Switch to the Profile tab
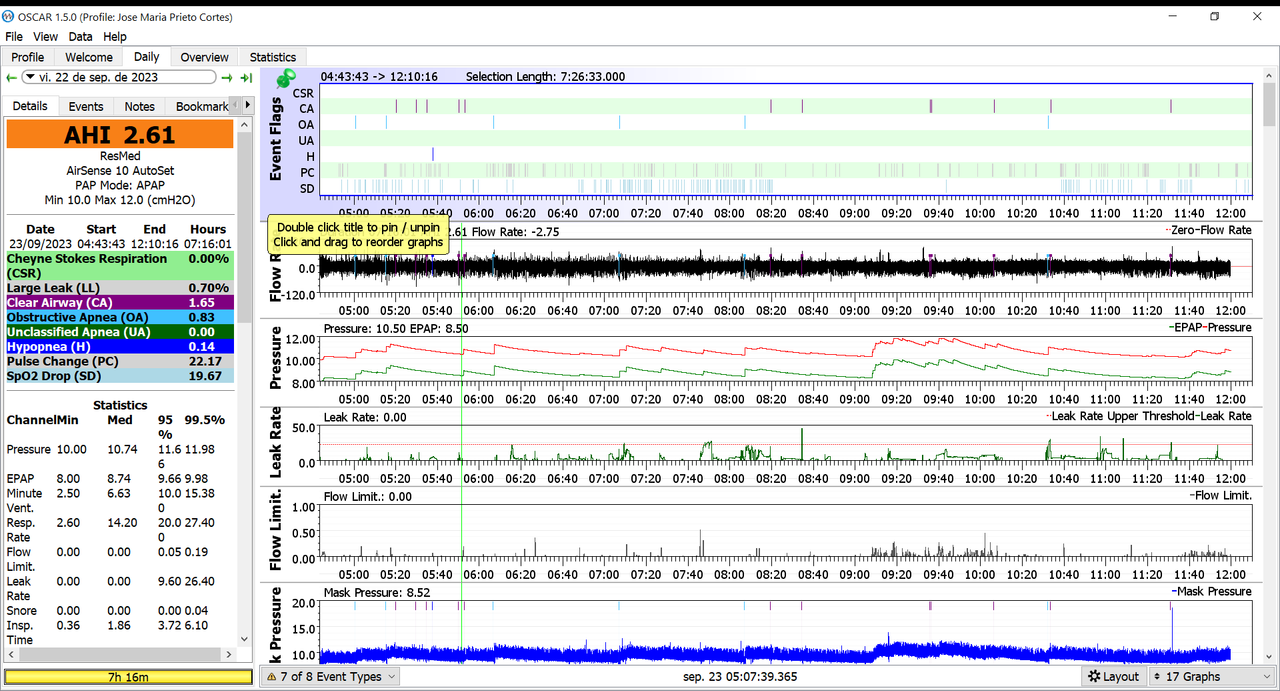Image resolution: width=1280 pixels, height=691 pixels. 28,57
